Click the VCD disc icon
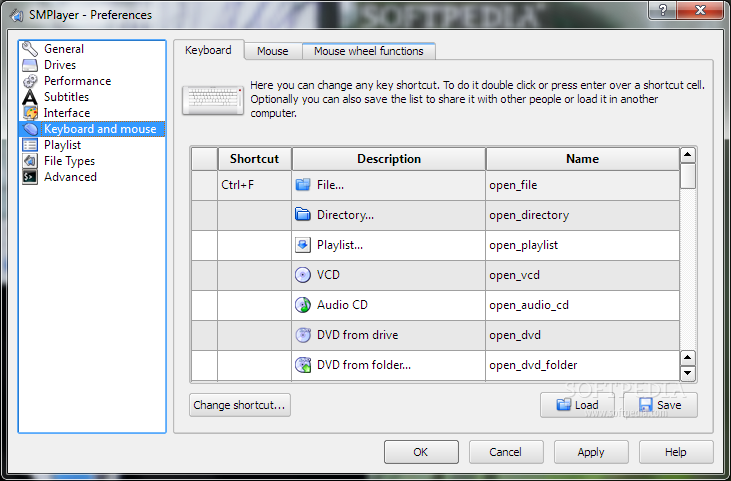Image resolution: width=731 pixels, height=481 pixels. click(303, 275)
